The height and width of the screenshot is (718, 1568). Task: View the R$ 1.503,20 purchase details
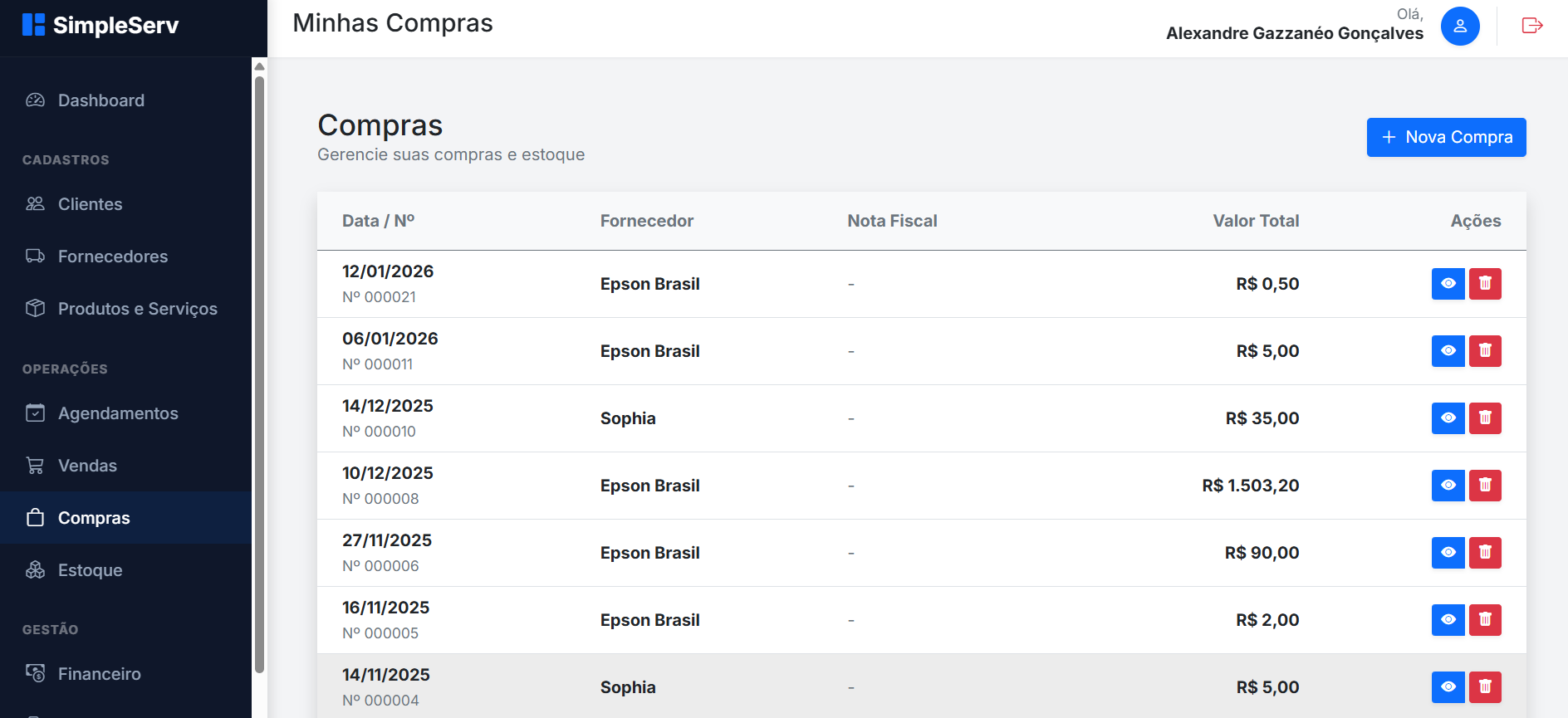[x=1448, y=486]
